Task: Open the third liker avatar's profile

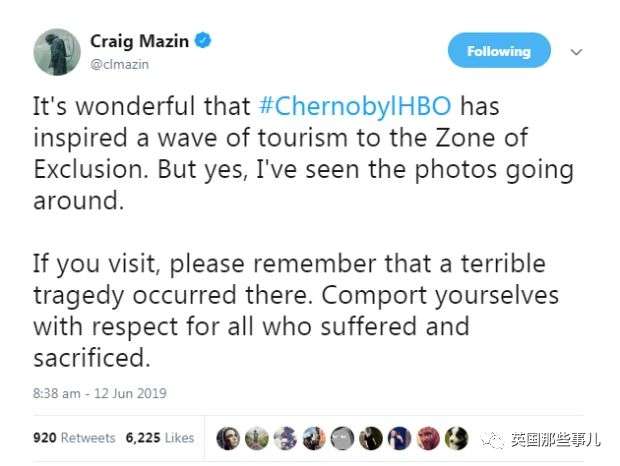Action: click(x=285, y=437)
